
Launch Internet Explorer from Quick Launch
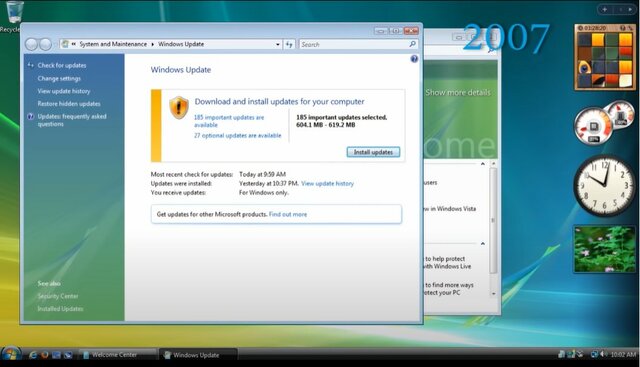pyautogui.click(x=33, y=355)
